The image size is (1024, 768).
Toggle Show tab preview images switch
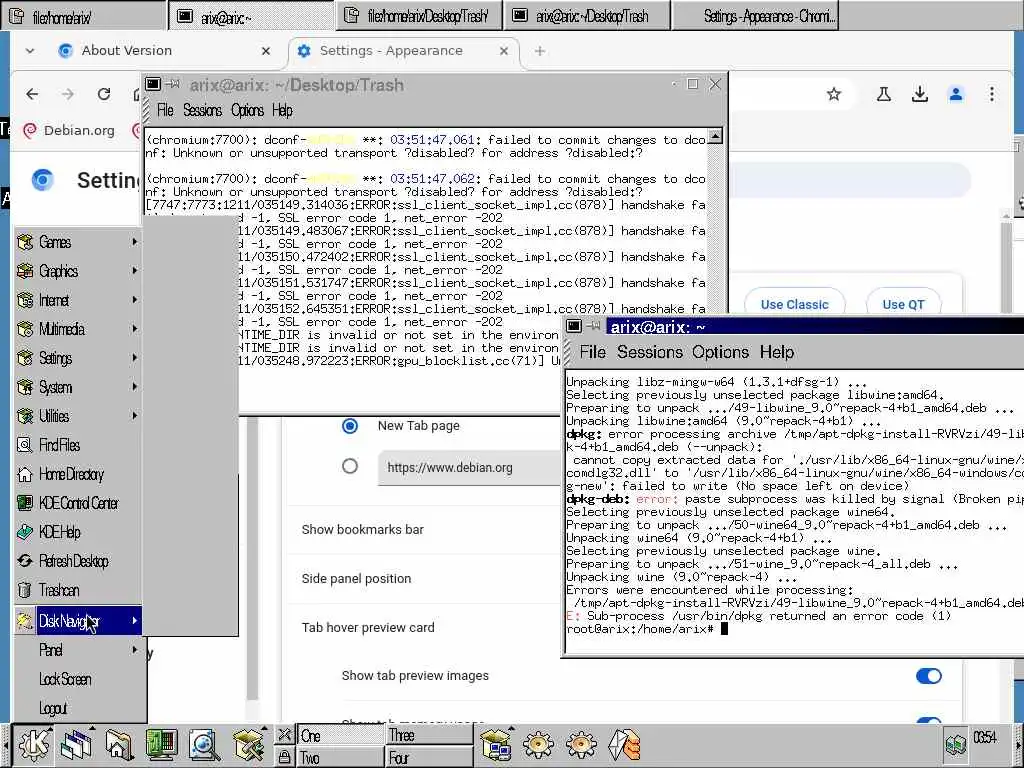pyautogui.click(x=928, y=676)
